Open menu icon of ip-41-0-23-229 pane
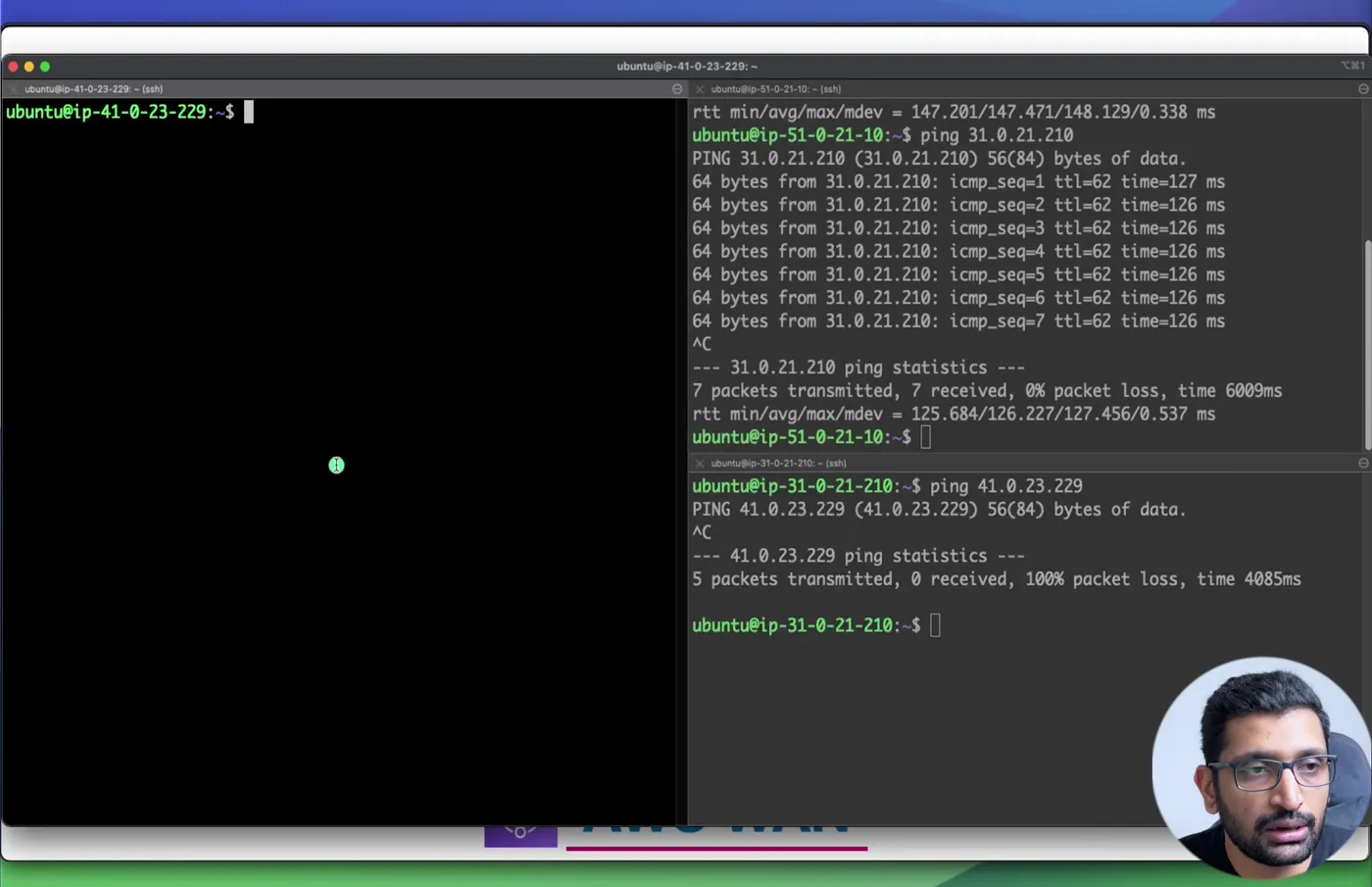The image size is (1372, 887). tap(677, 89)
